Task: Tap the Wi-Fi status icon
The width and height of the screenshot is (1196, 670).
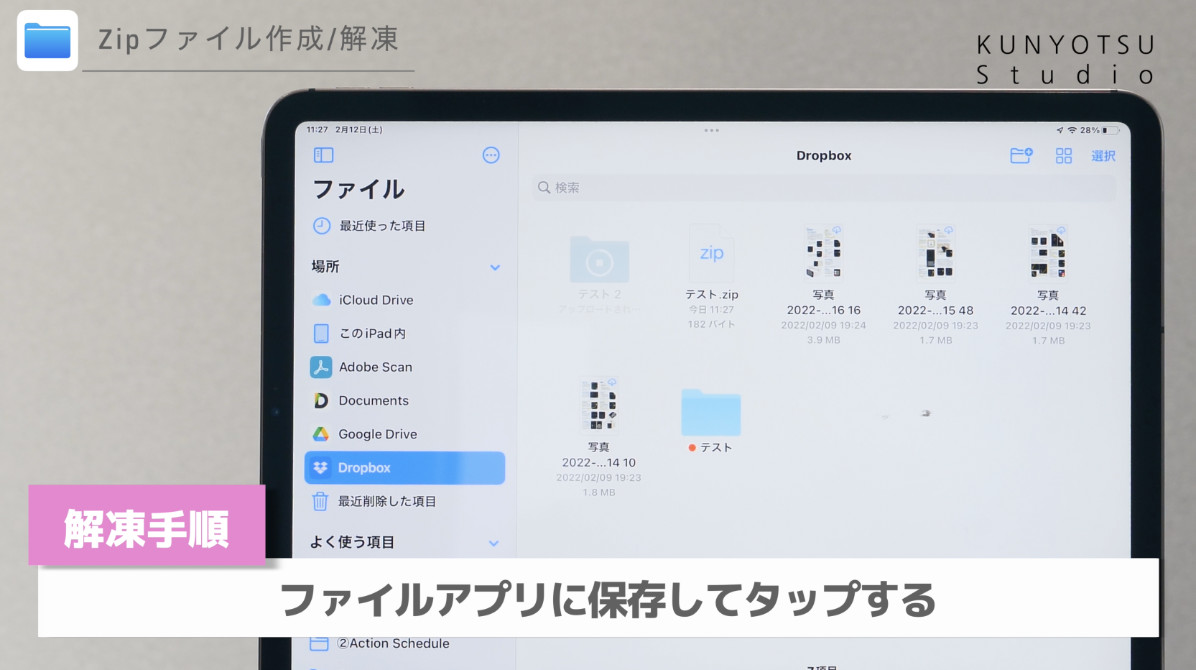Action: click(x=1072, y=130)
